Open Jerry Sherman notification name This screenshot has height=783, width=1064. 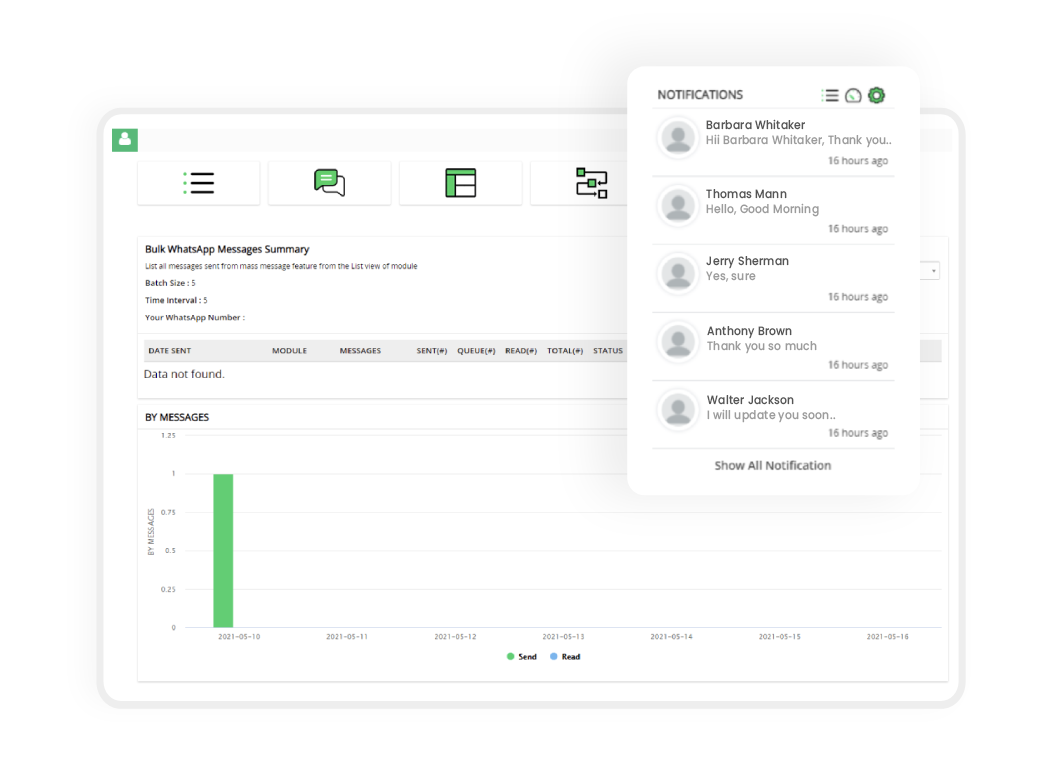point(747,261)
